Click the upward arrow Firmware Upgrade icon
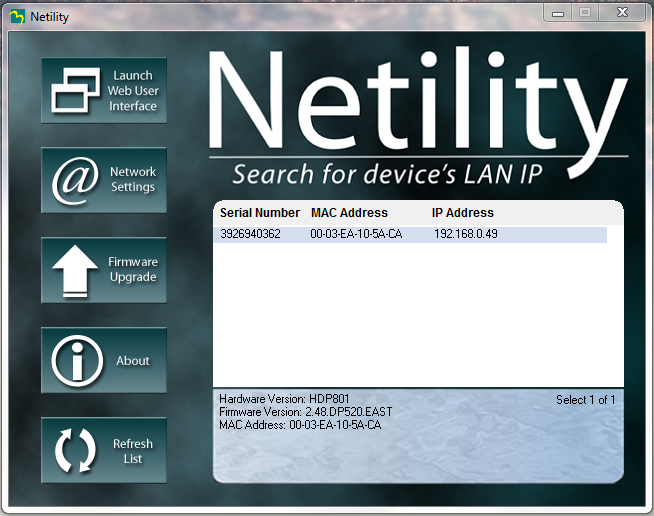 [75, 271]
